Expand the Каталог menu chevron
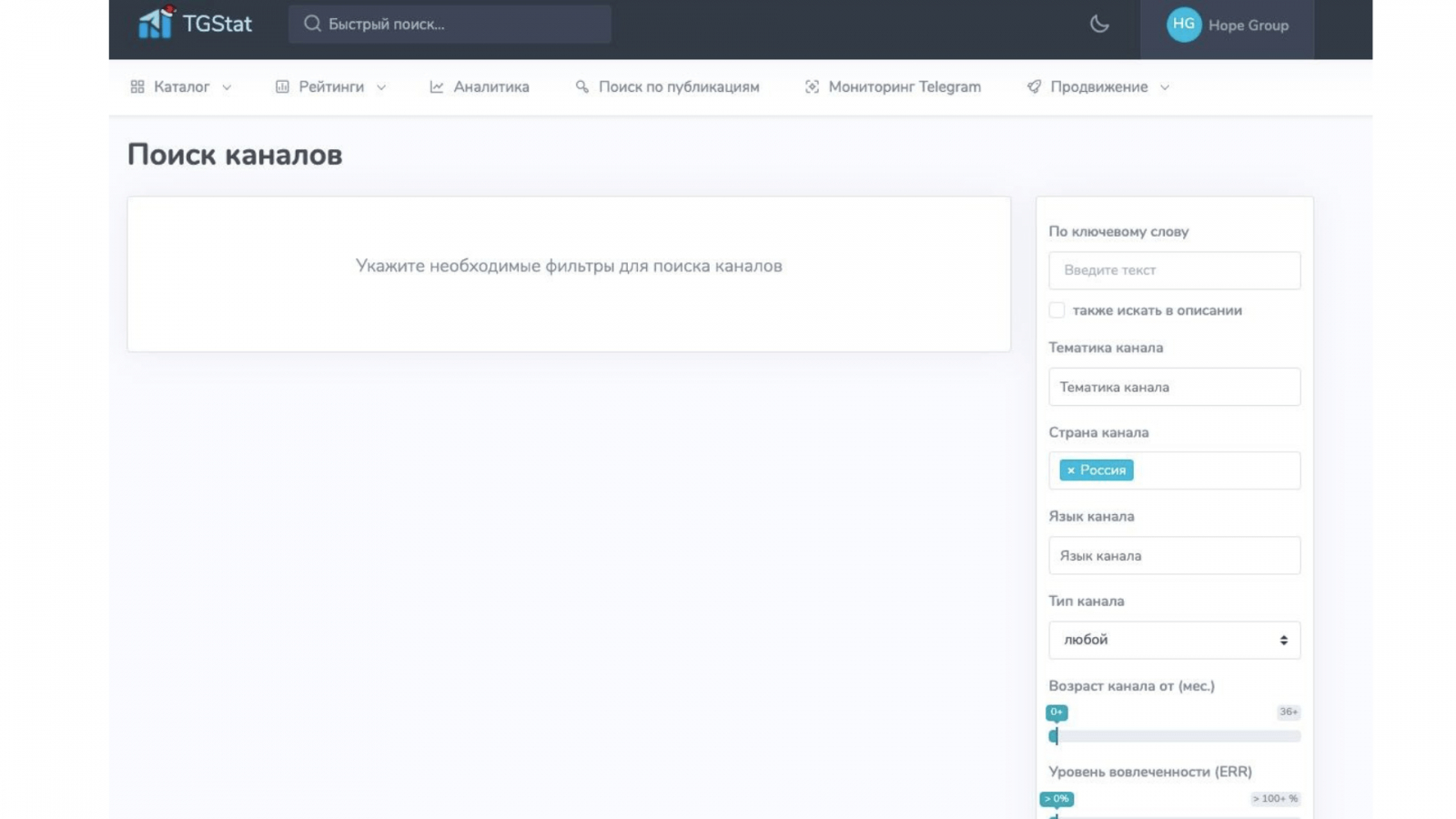The image size is (1456, 819). pos(227,87)
